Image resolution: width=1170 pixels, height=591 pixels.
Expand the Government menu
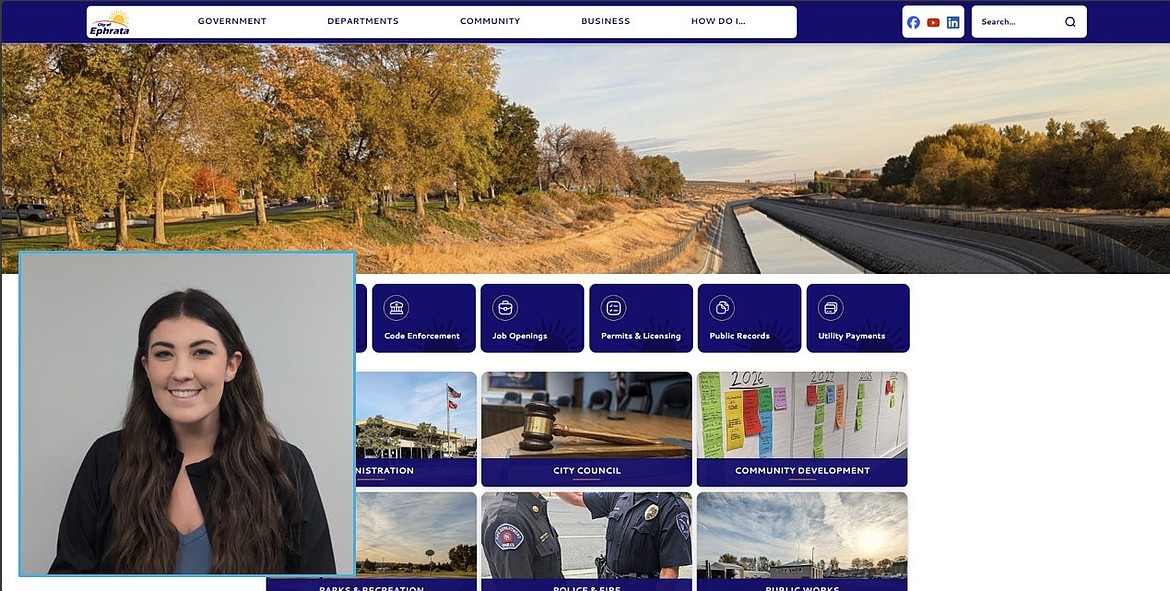pos(232,21)
